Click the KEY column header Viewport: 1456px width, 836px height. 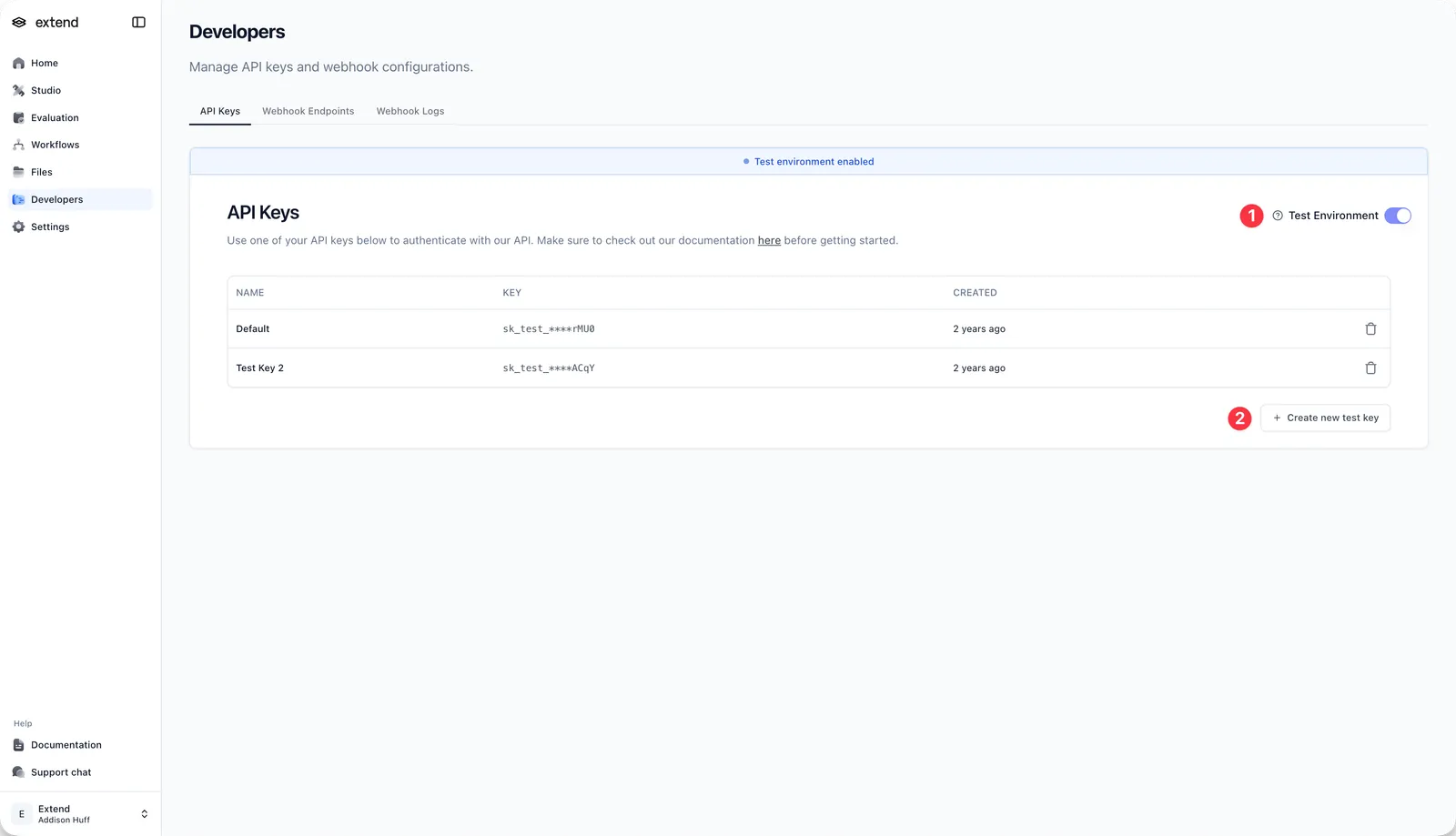(512, 293)
